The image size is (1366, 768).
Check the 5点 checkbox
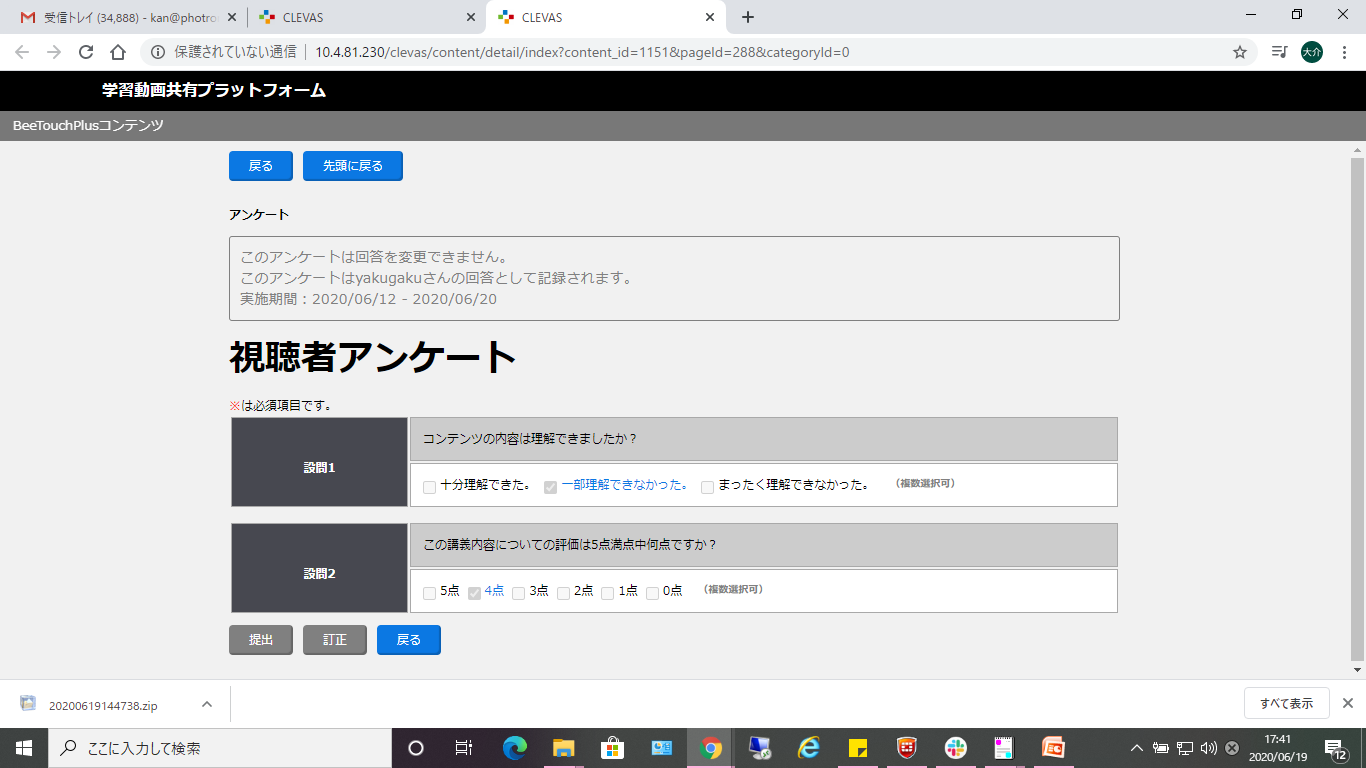pyautogui.click(x=429, y=593)
